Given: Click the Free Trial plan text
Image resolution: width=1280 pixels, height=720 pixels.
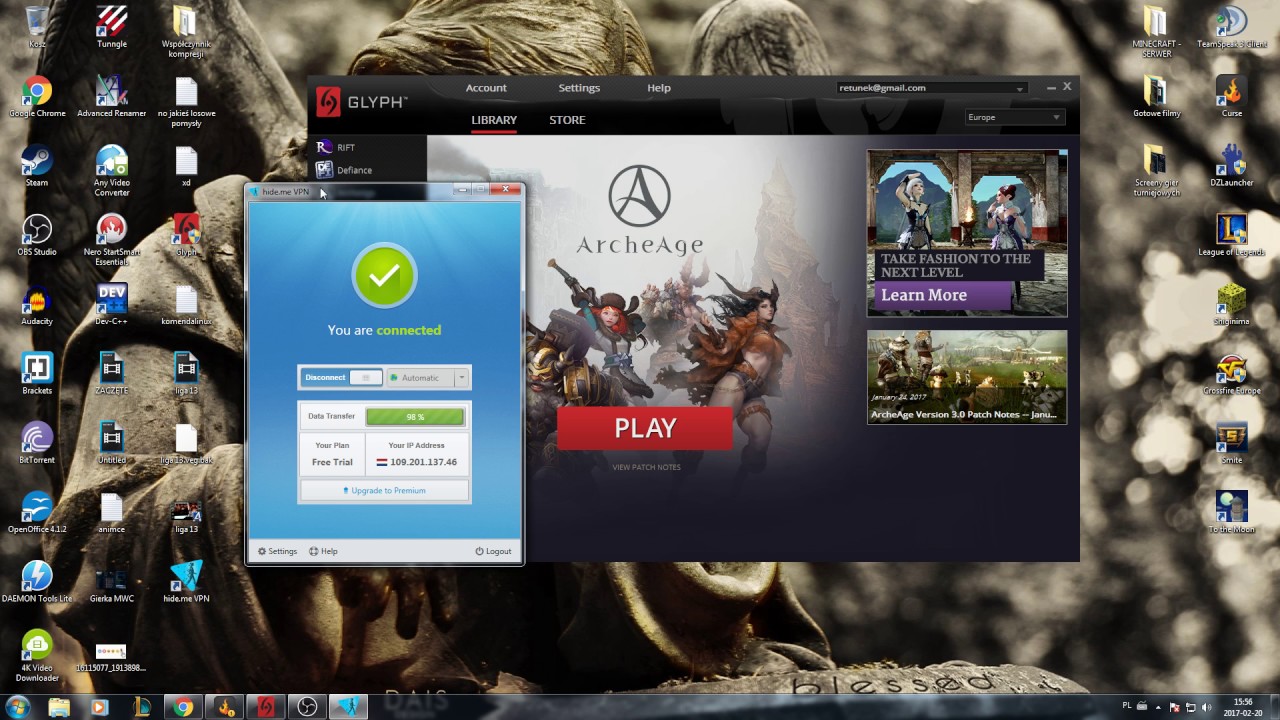Looking at the screenshot, I should coord(332,462).
